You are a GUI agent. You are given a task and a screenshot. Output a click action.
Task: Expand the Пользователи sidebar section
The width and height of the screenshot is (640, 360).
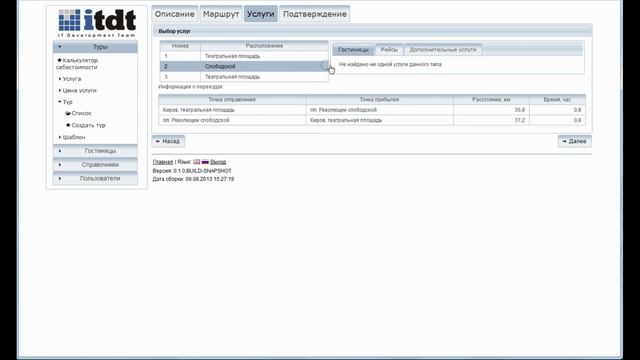click(x=95, y=178)
